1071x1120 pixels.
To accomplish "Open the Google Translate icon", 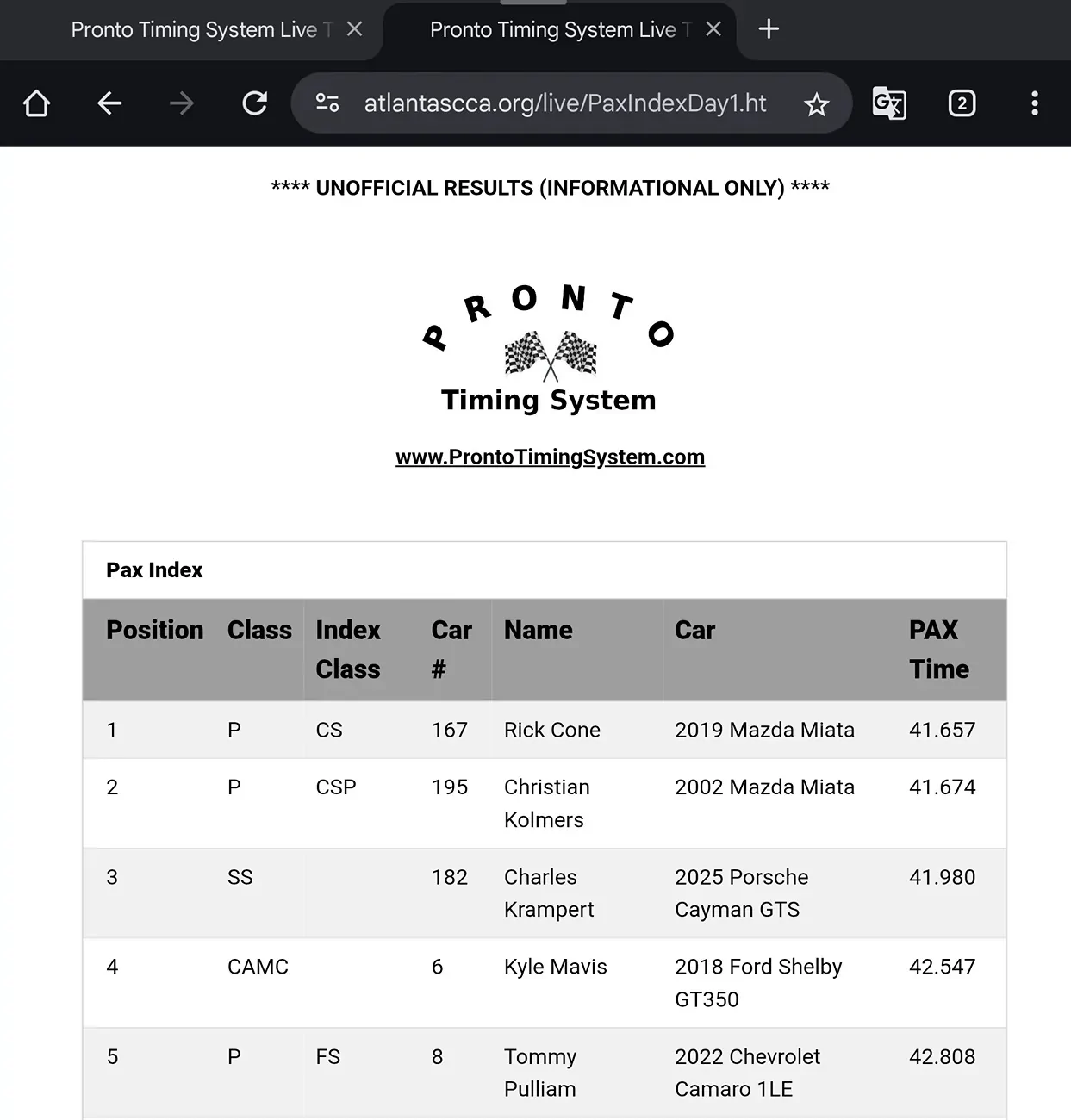I will click(x=889, y=103).
